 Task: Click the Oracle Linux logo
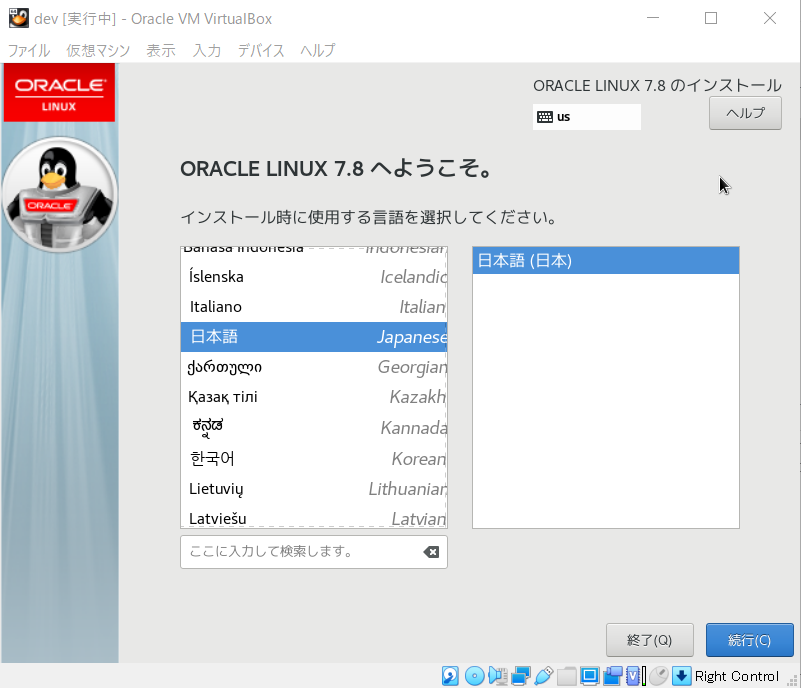[59, 92]
